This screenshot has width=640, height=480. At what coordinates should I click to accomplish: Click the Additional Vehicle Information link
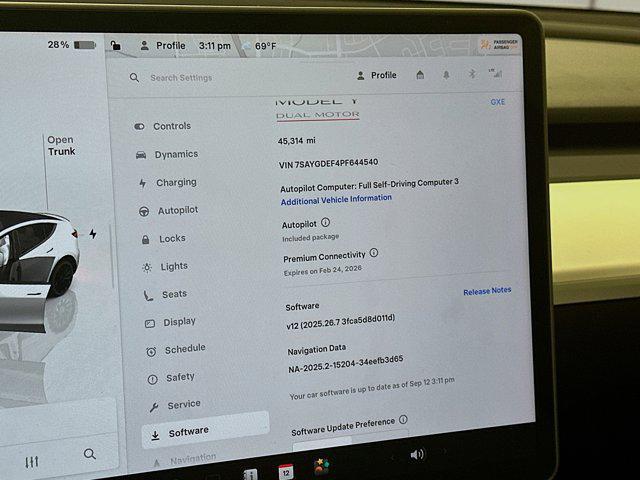(x=336, y=200)
